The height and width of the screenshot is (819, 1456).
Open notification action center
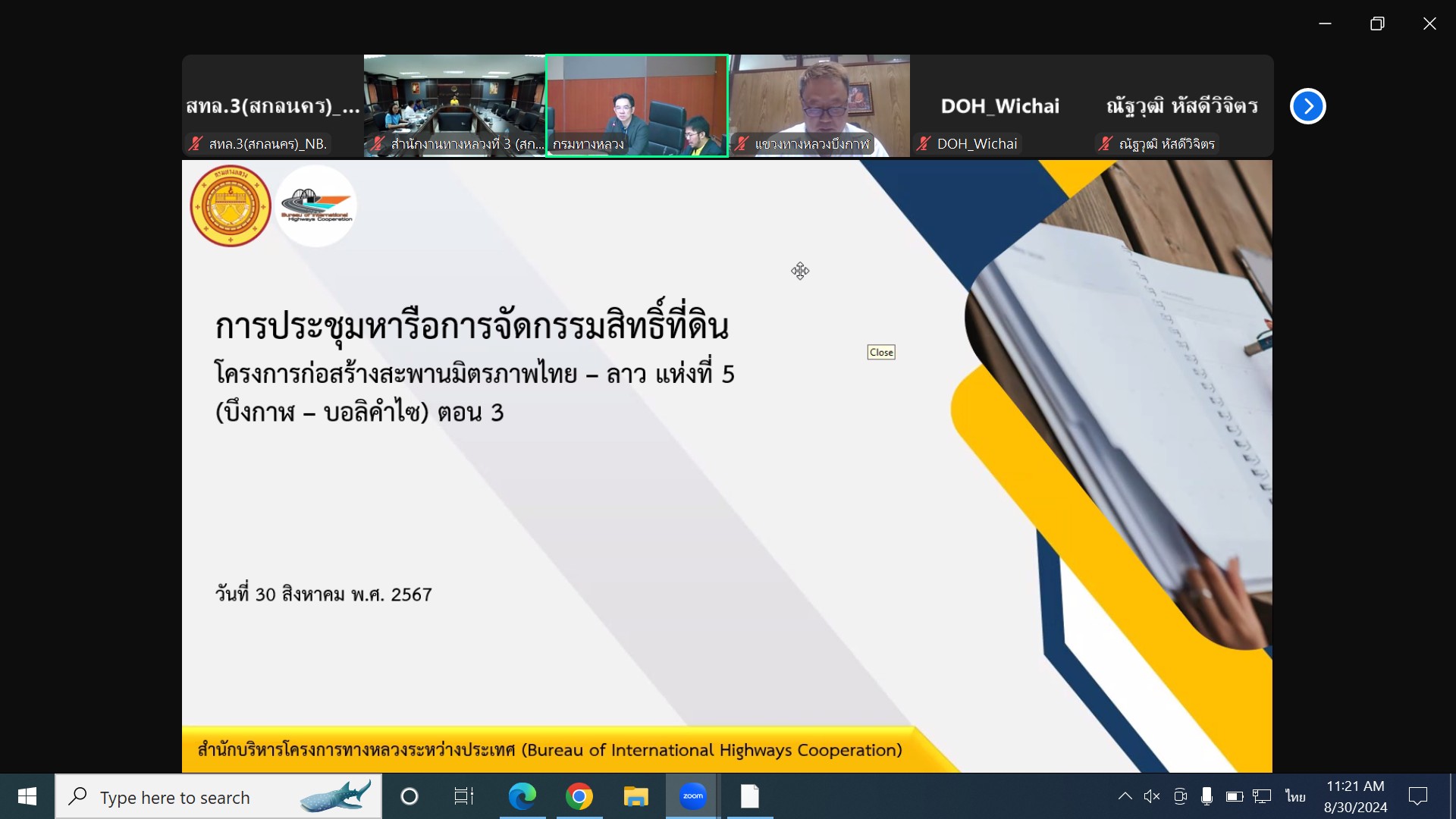pos(1417,796)
